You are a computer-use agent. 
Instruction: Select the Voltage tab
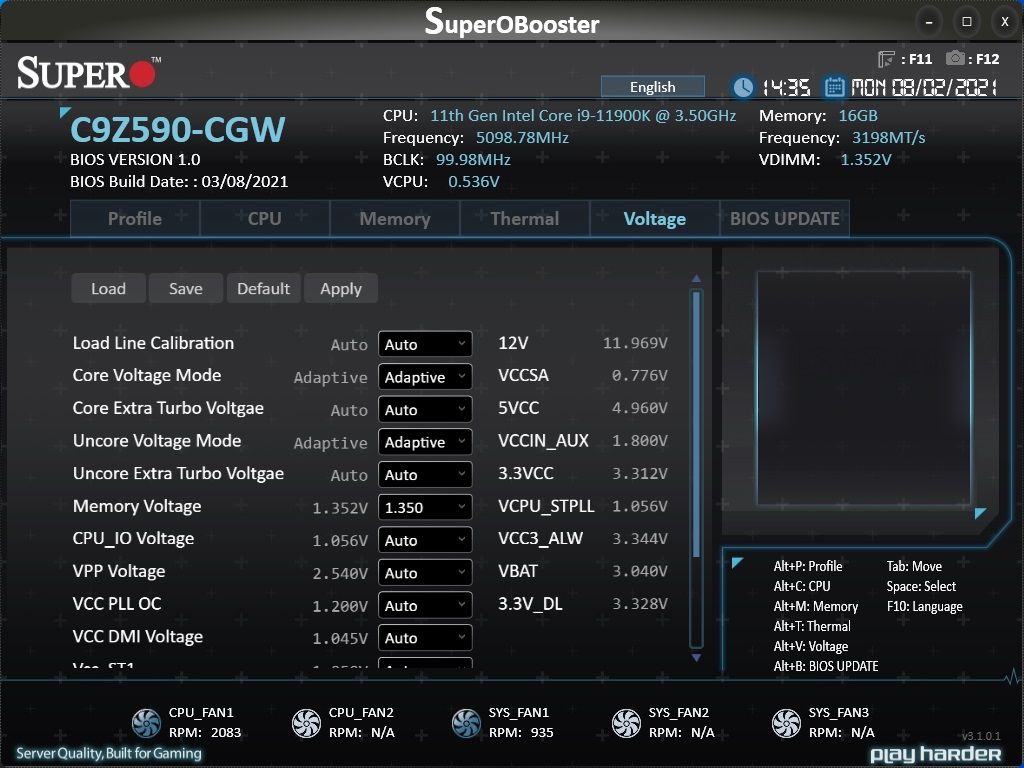click(x=654, y=219)
